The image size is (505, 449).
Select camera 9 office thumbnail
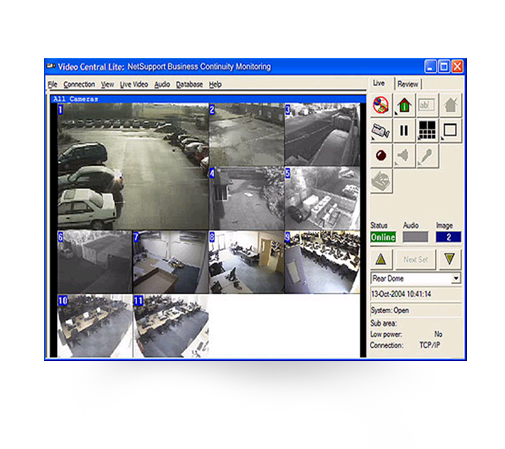coord(322,262)
